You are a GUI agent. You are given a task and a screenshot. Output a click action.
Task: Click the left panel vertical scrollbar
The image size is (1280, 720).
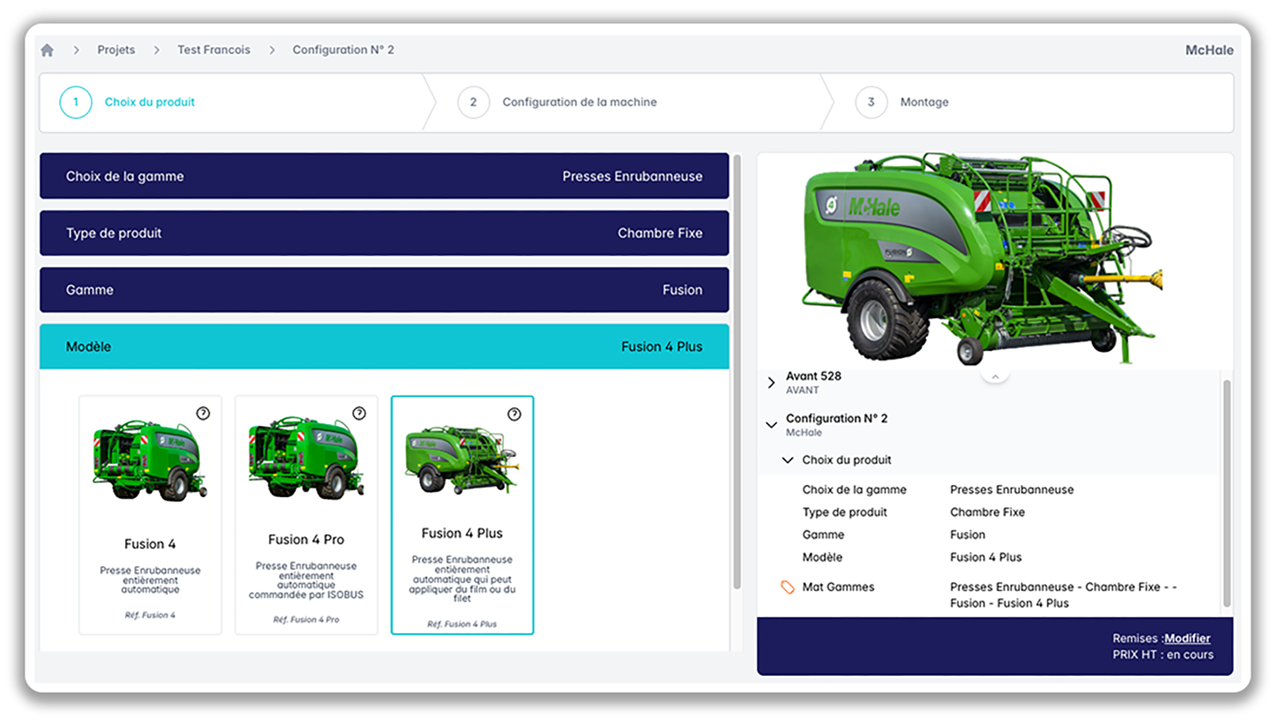point(738,371)
